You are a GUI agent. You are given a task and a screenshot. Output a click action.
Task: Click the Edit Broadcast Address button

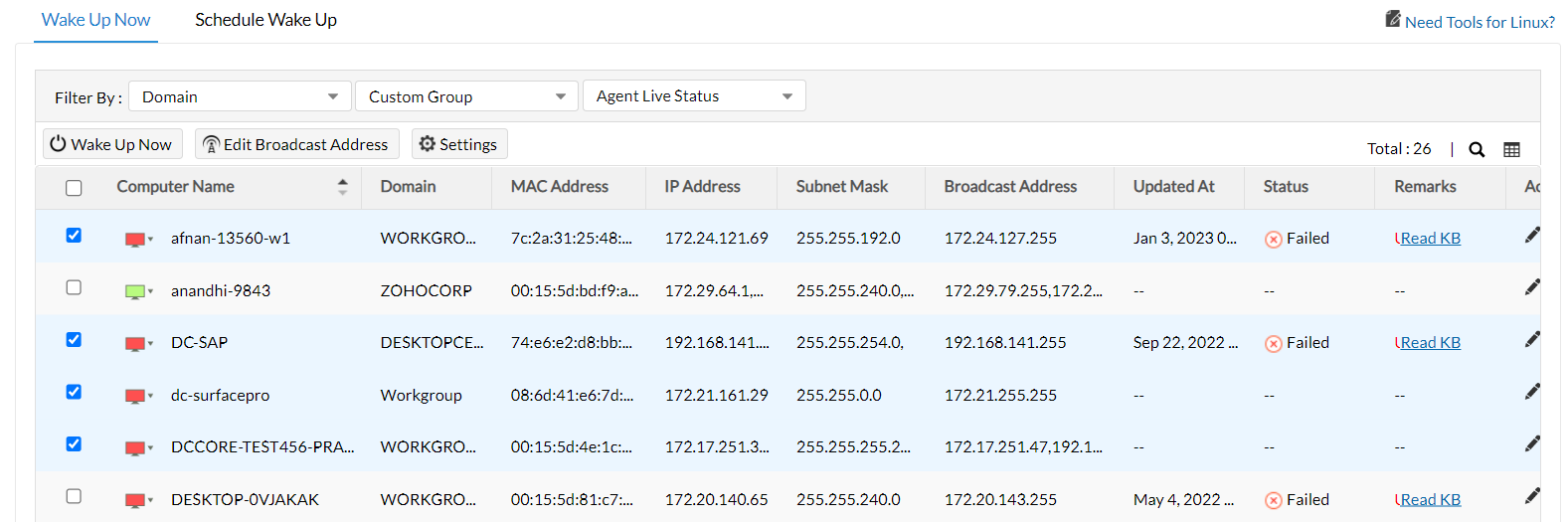point(296,144)
